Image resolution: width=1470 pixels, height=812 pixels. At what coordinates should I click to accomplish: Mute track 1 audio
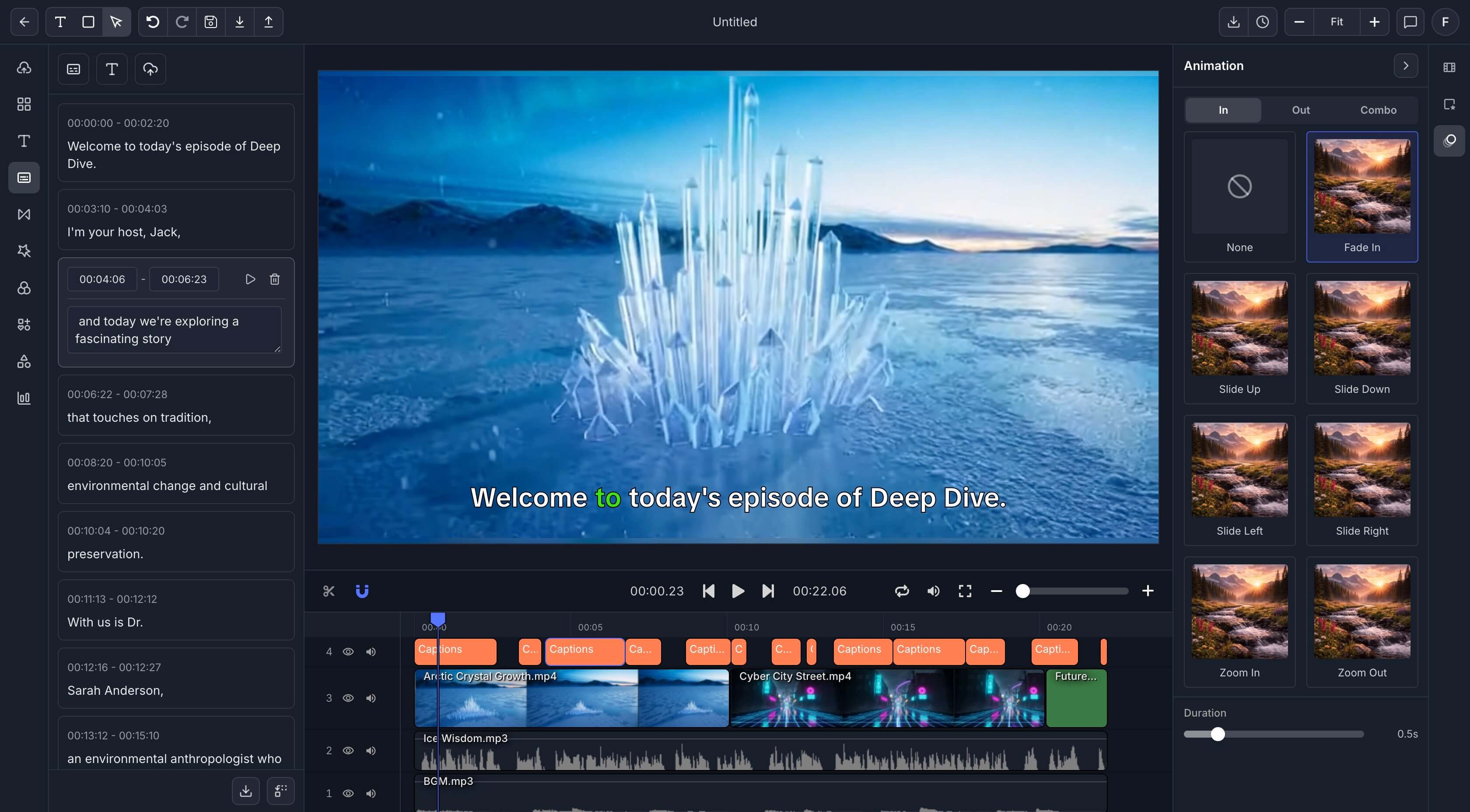tap(371, 793)
